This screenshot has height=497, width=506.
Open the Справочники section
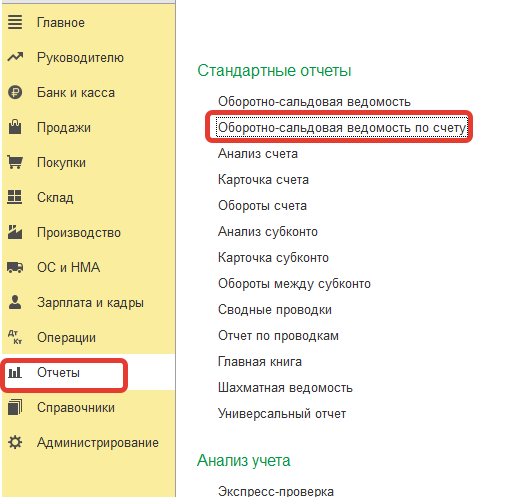pyautogui.click(x=76, y=407)
